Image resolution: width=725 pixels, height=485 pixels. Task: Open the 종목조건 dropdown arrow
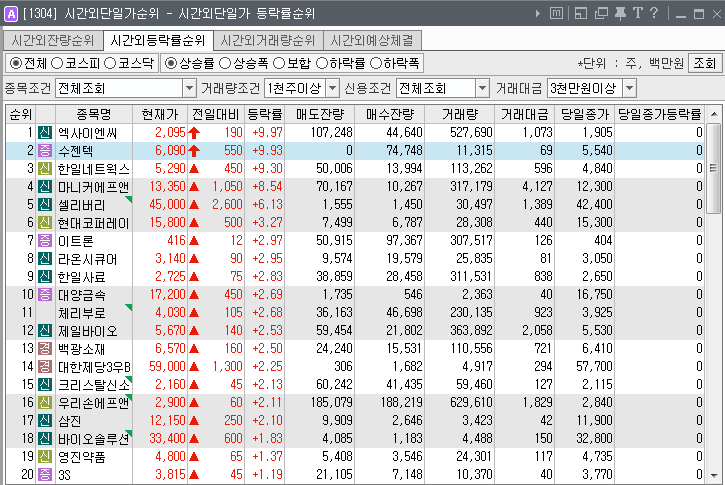click(189, 88)
